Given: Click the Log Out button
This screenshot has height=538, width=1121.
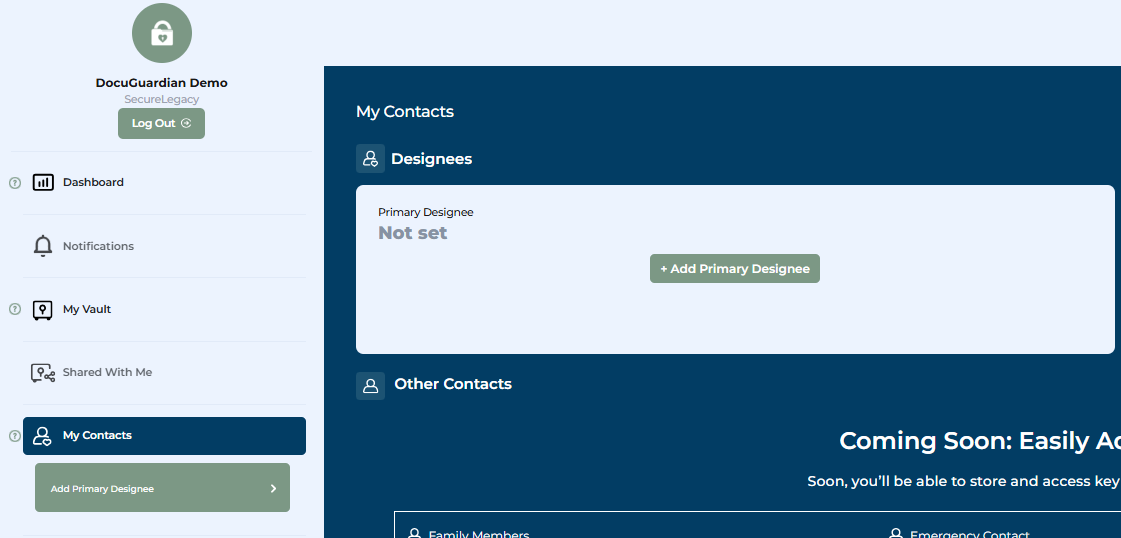Looking at the screenshot, I should coord(162,124).
